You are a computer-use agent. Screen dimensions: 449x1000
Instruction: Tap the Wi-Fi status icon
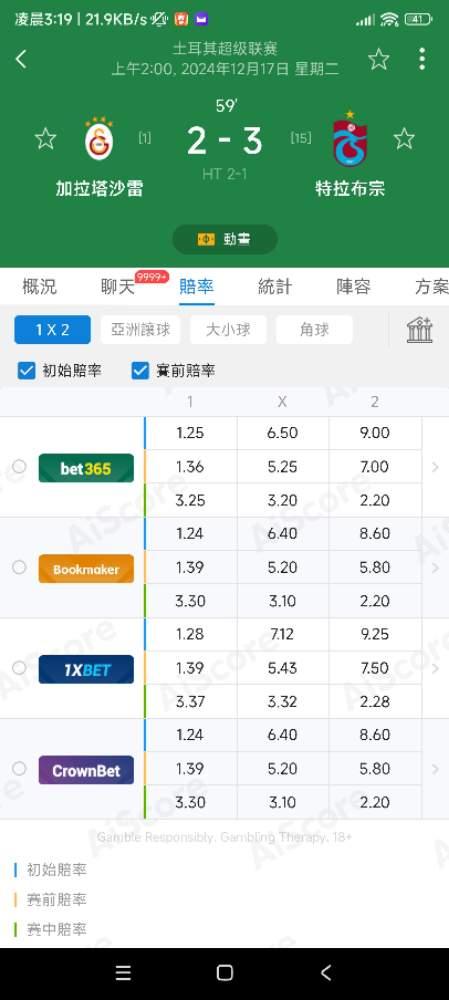coord(389,19)
